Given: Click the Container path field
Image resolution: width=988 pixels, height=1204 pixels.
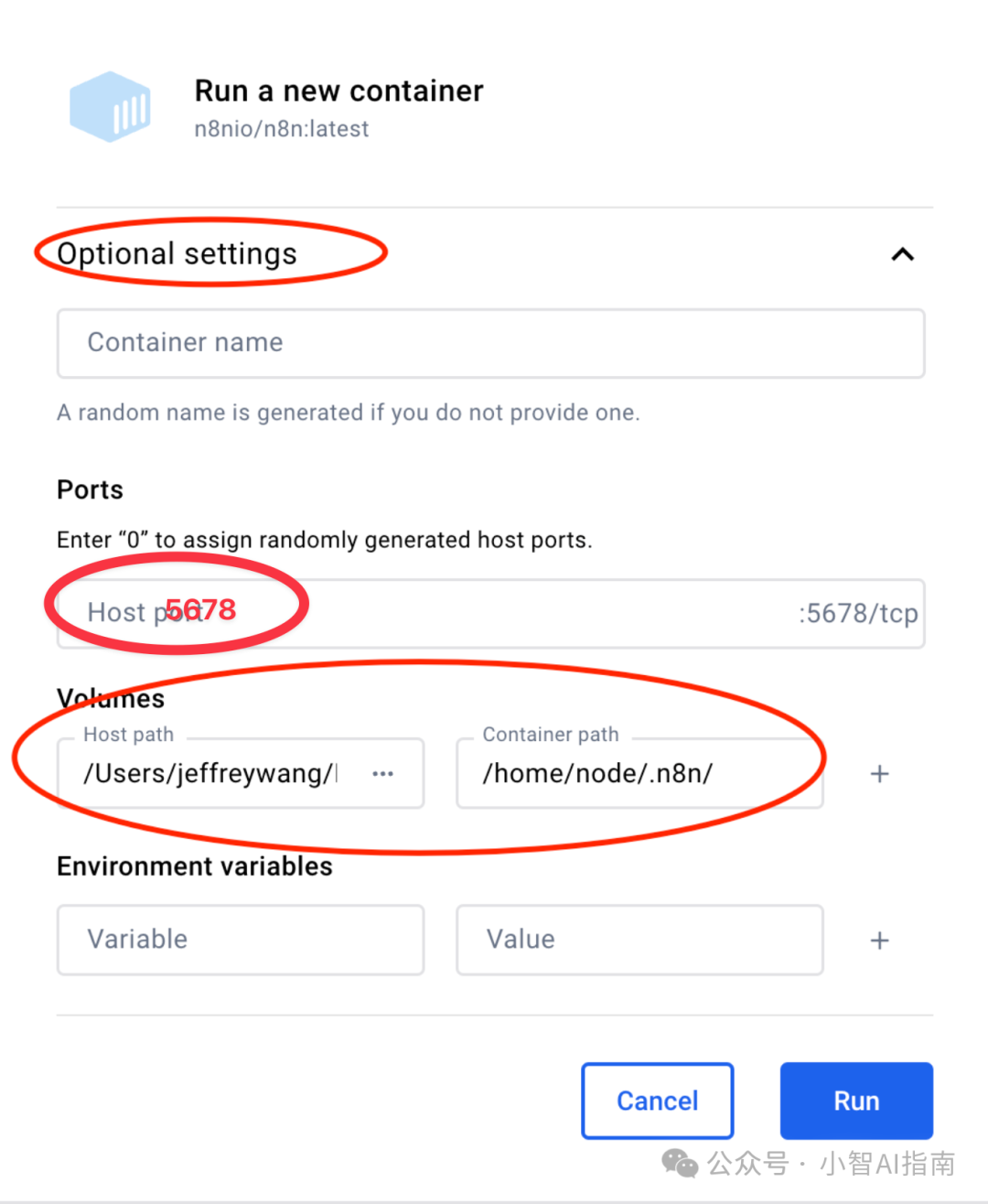Looking at the screenshot, I should (639, 773).
